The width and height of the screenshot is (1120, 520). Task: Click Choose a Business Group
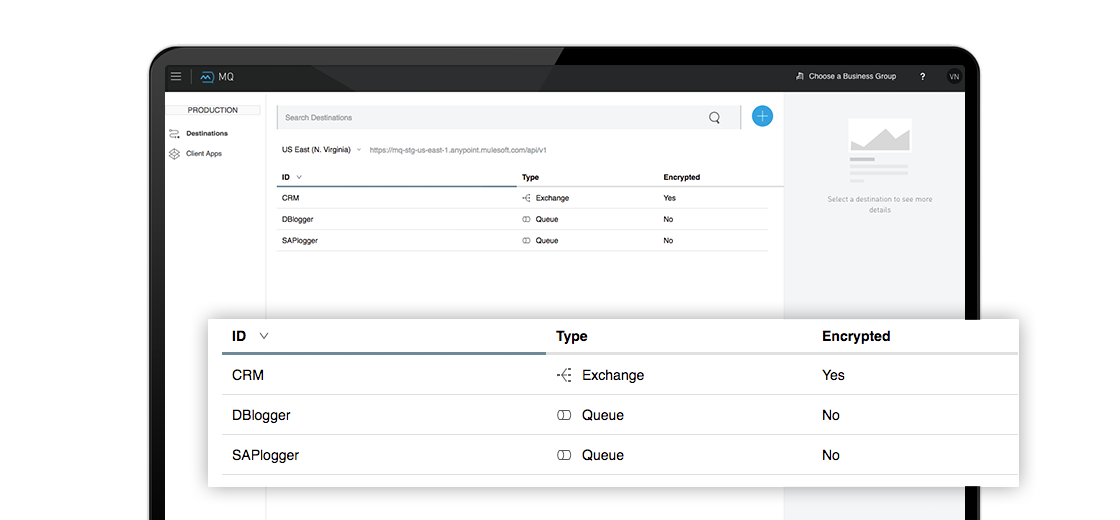coord(851,76)
